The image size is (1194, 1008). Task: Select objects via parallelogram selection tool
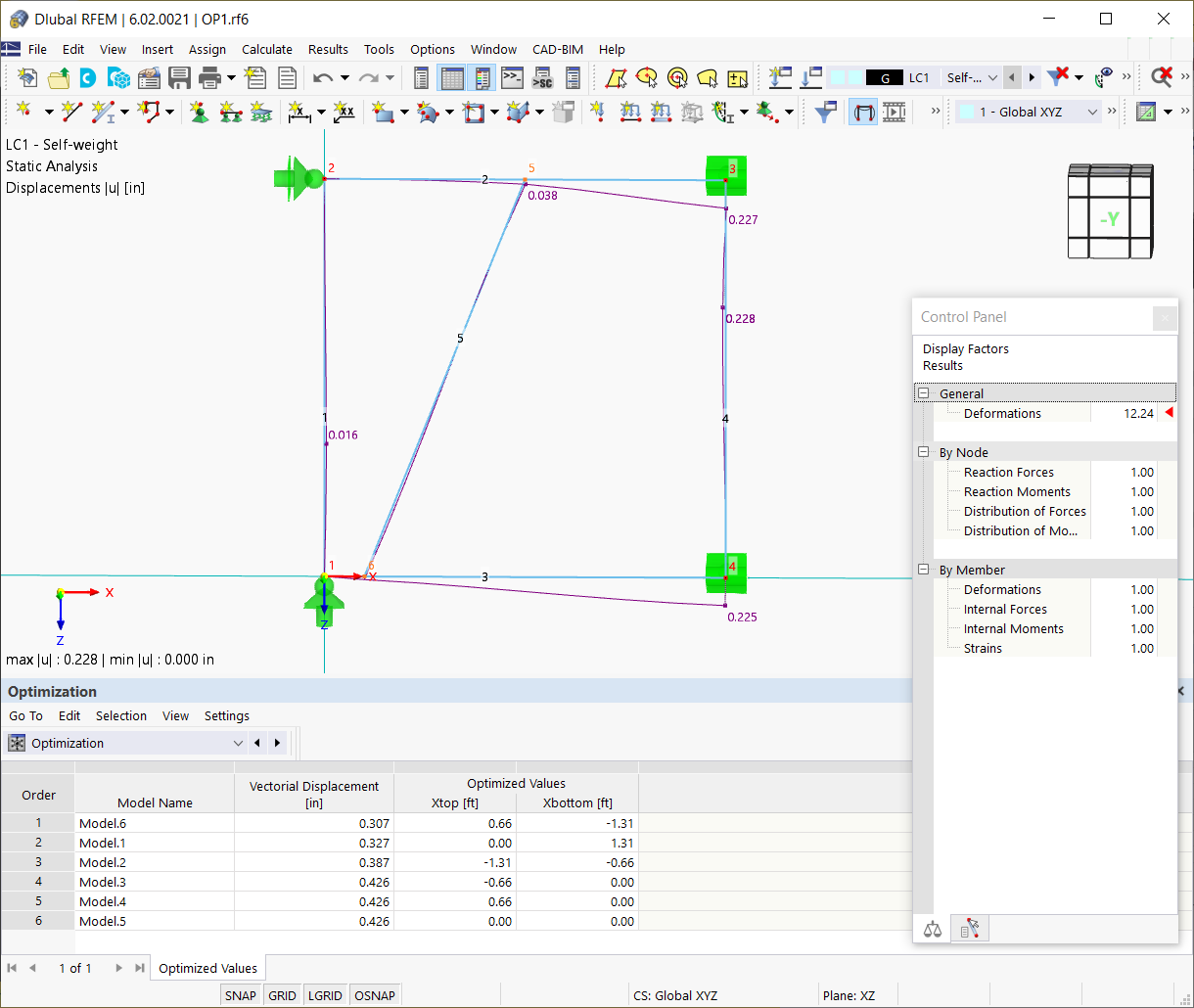(616, 78)
